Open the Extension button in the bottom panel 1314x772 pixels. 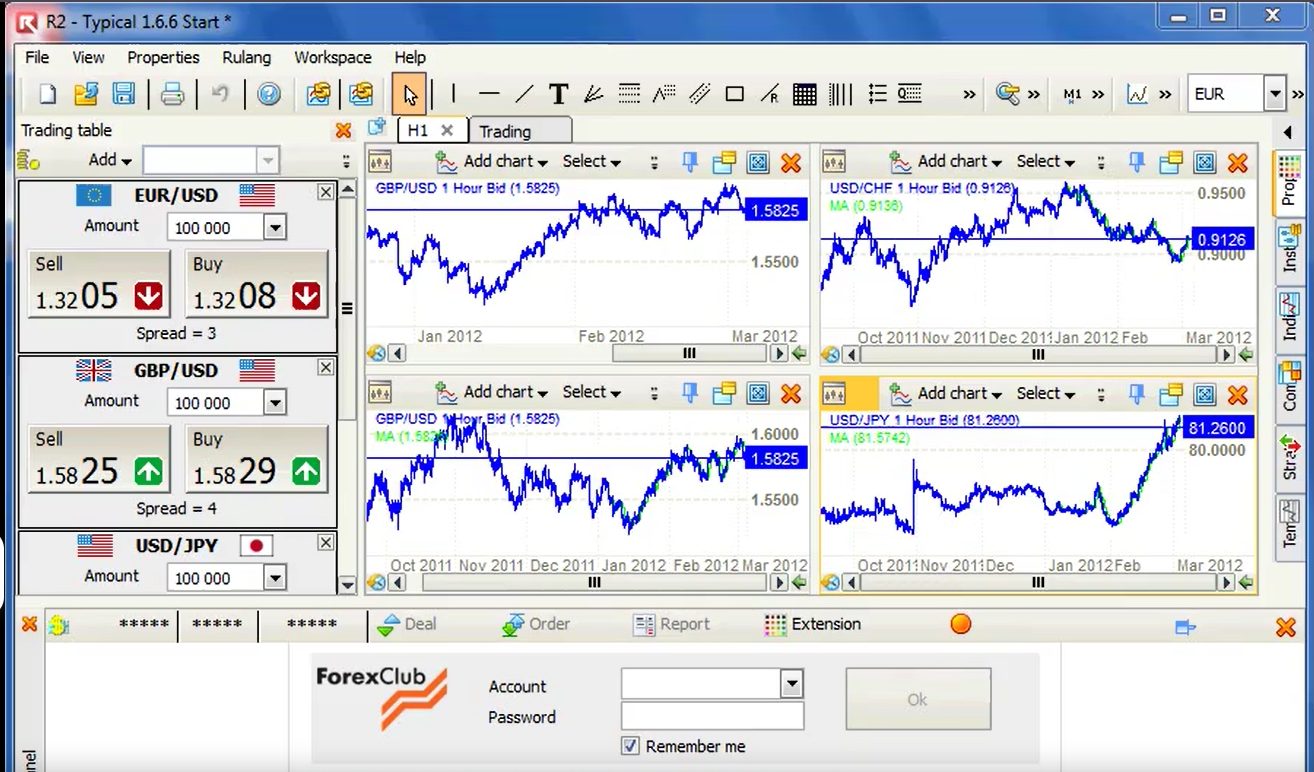point(812,624)
